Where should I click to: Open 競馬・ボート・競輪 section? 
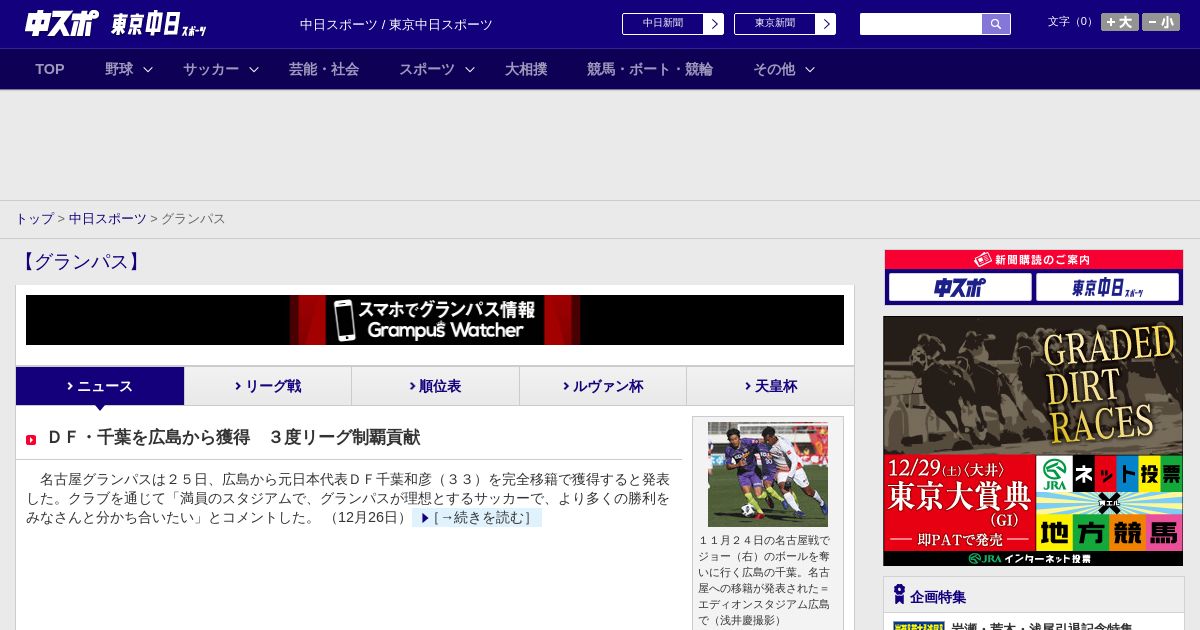pyautogui.click(x=650, y=69)
